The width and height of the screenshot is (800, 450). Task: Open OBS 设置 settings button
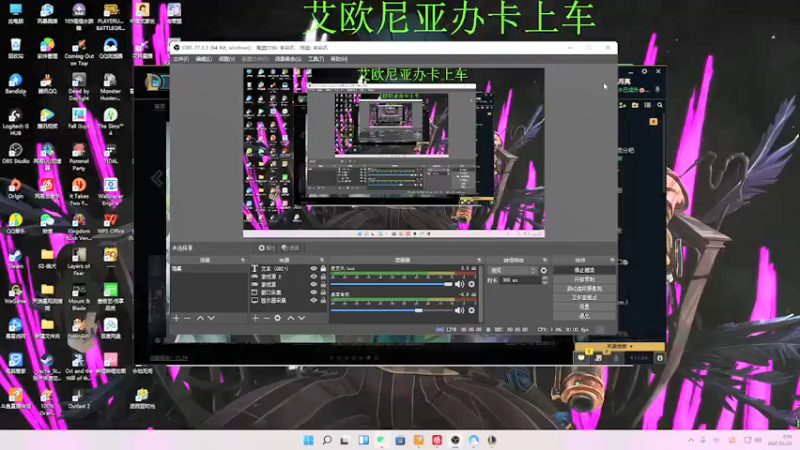[x=584, y=307]
